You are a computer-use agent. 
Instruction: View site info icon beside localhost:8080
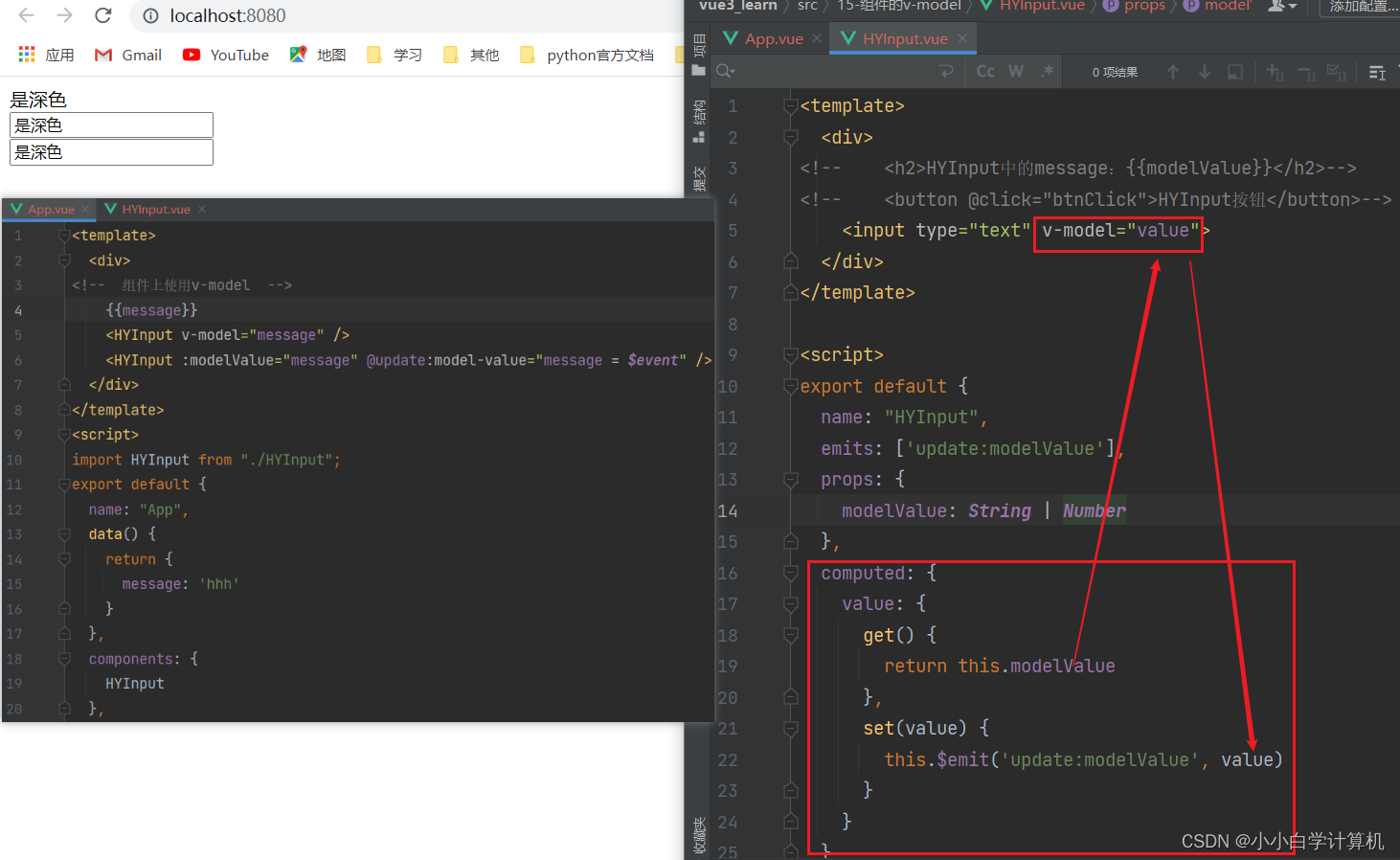point(150,15)
